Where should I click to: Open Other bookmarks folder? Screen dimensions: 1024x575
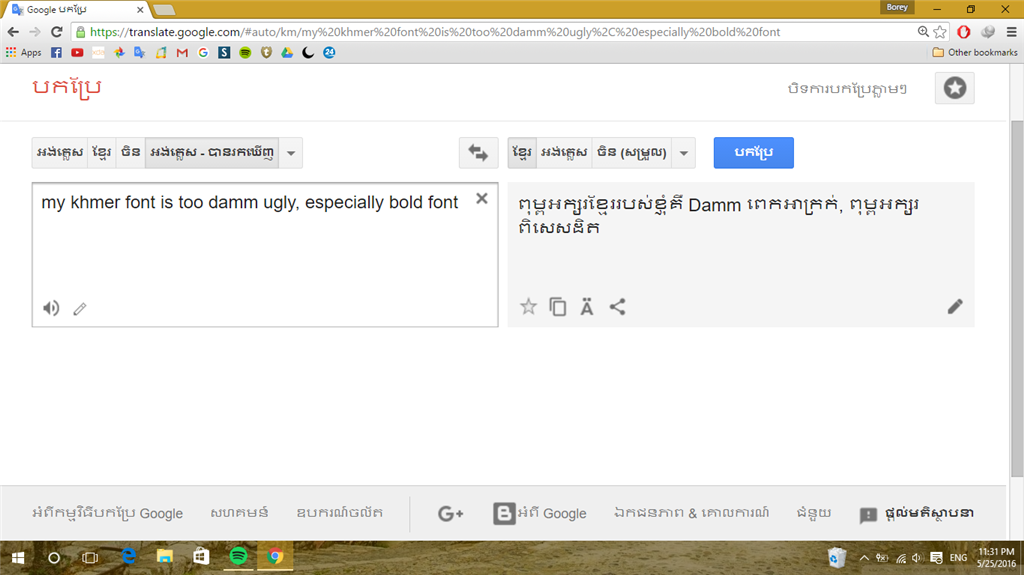click(974, 52)
